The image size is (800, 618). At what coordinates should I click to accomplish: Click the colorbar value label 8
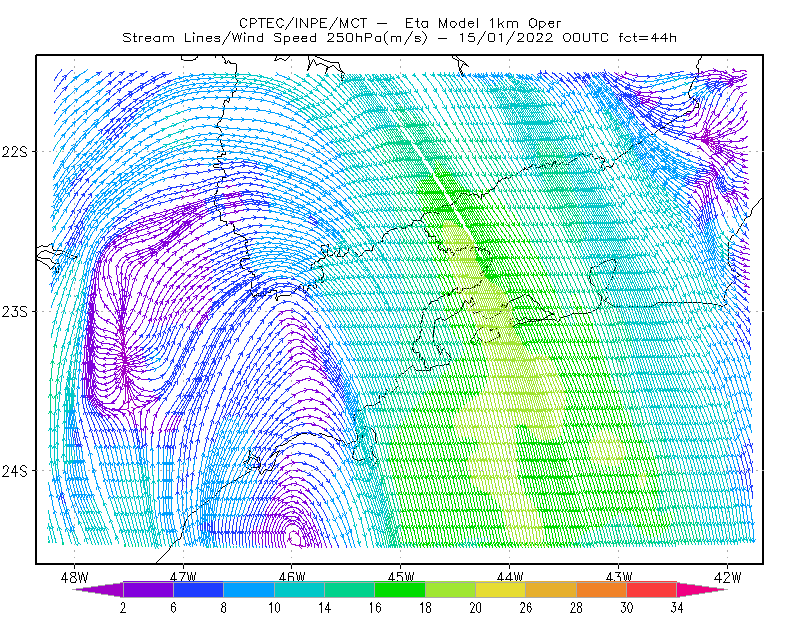[x=223, y=608]
